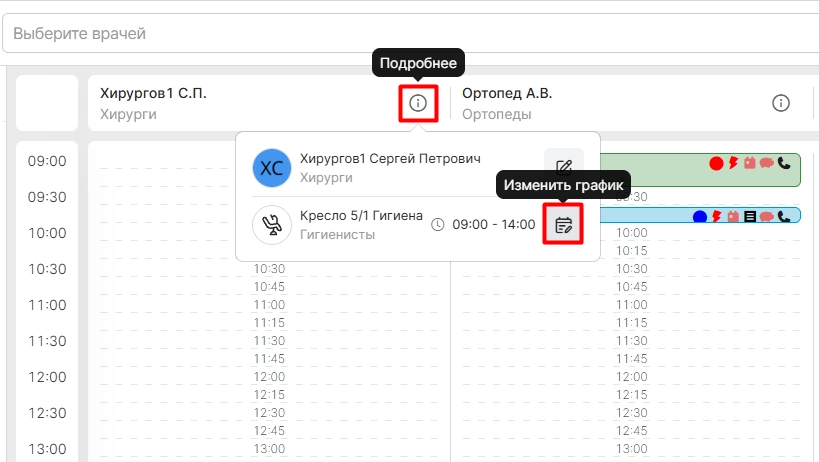Click the phone icon on the green appointment

coord(783,163)
